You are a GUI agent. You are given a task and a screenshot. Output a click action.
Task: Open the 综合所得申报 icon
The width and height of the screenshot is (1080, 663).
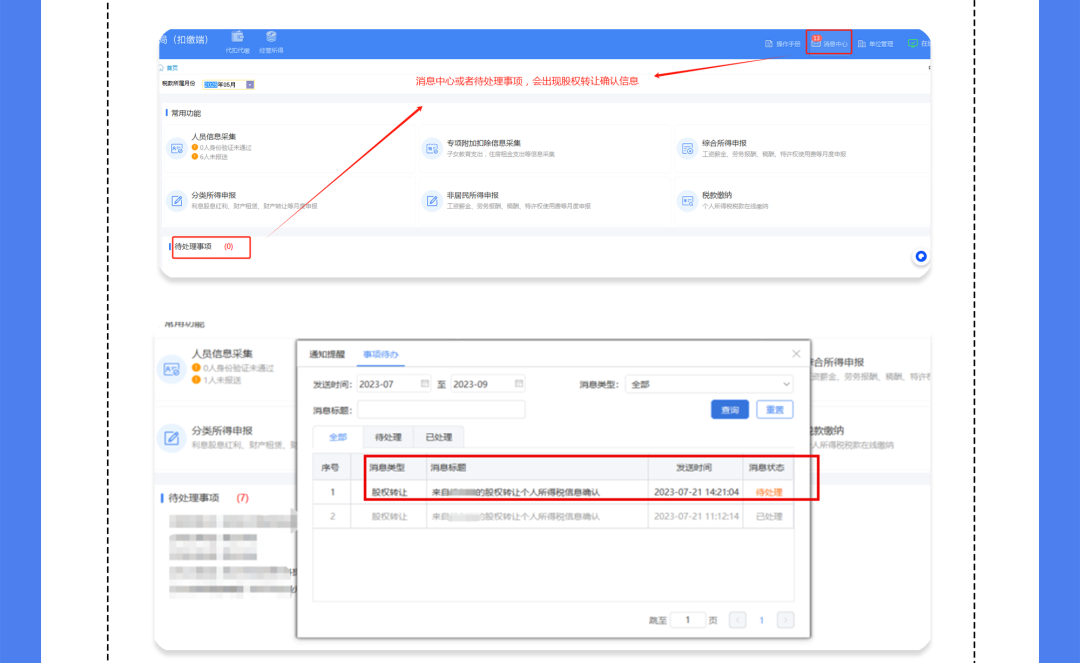[687, 148]
